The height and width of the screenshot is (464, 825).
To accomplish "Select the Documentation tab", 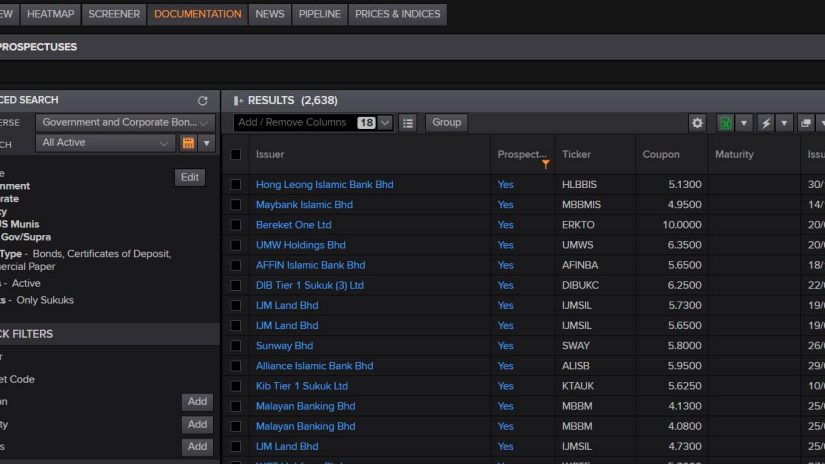I will tap(198, 14).
